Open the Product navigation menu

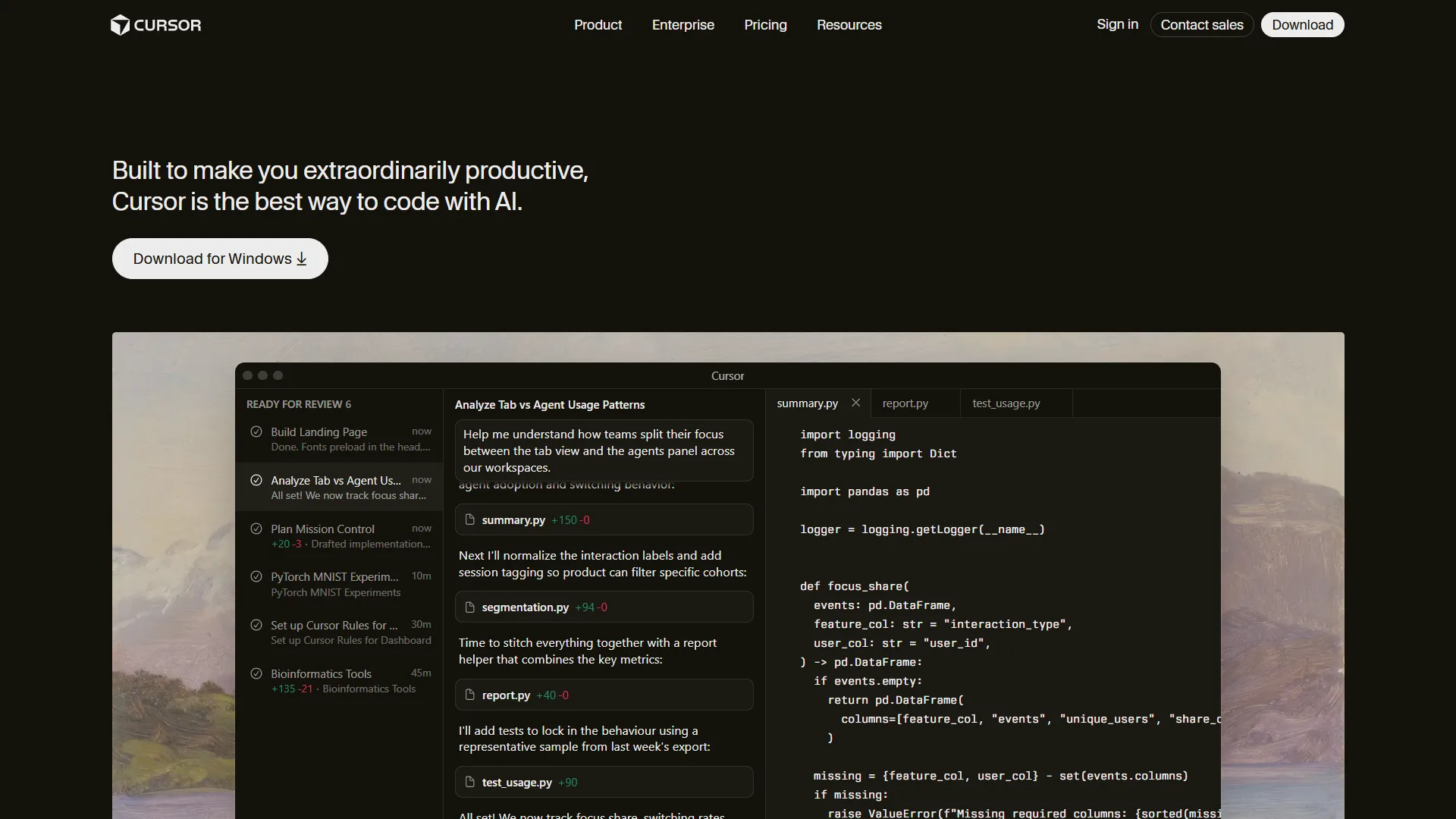pyautogui.click(x=598, y=25)
